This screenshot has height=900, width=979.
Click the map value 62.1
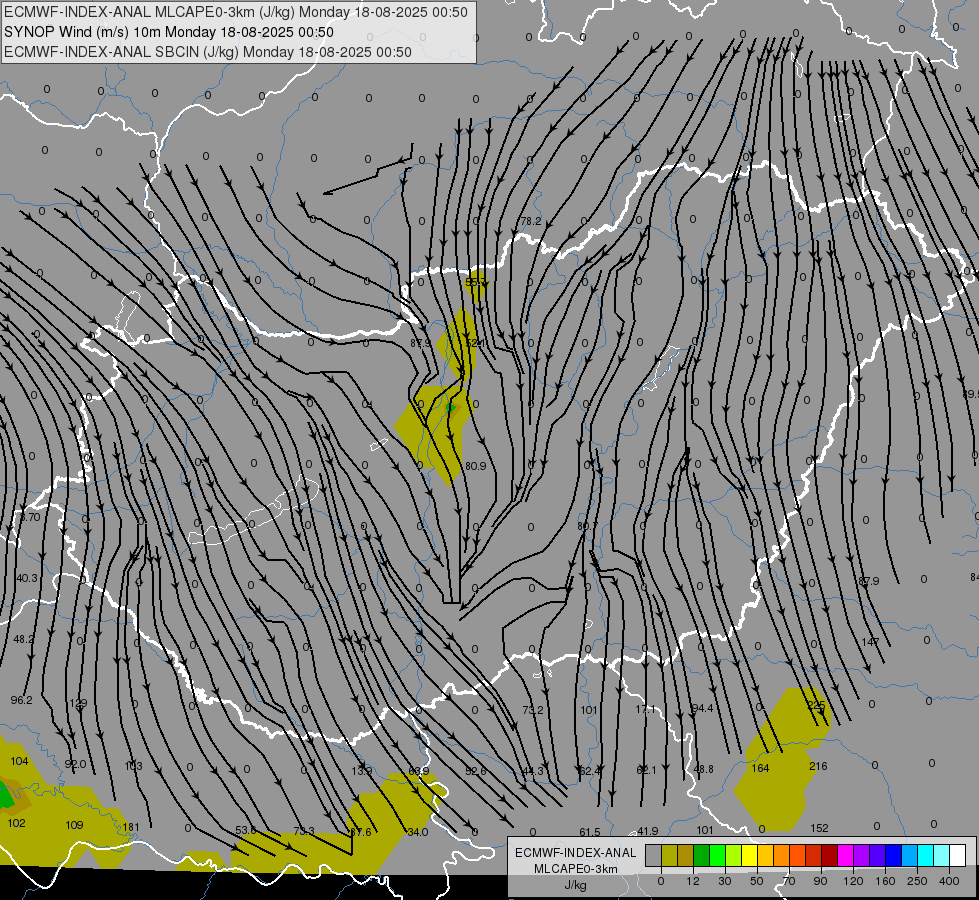pos(646,770)
